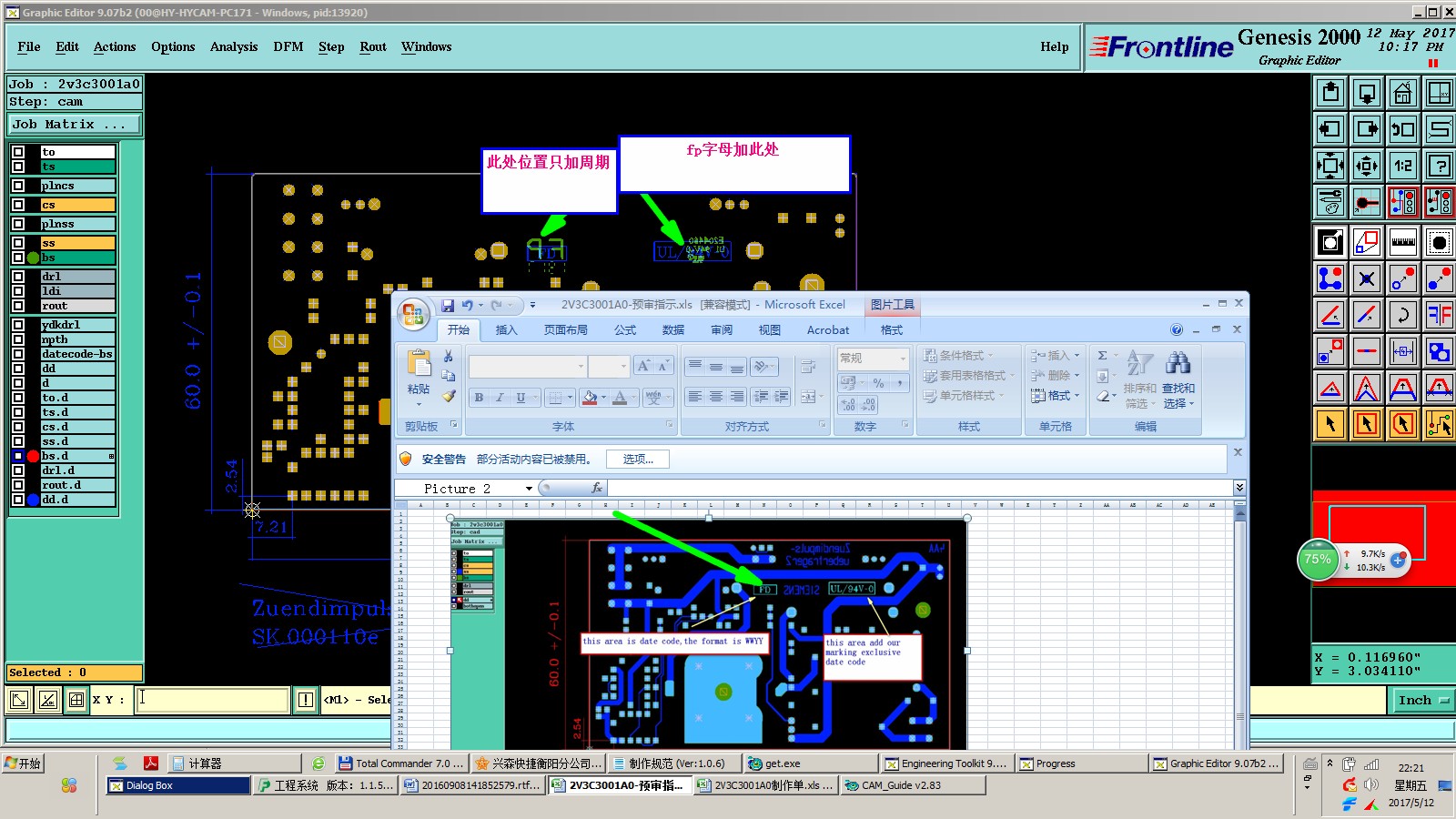Click the insert function fx icon

click(597, 489)
